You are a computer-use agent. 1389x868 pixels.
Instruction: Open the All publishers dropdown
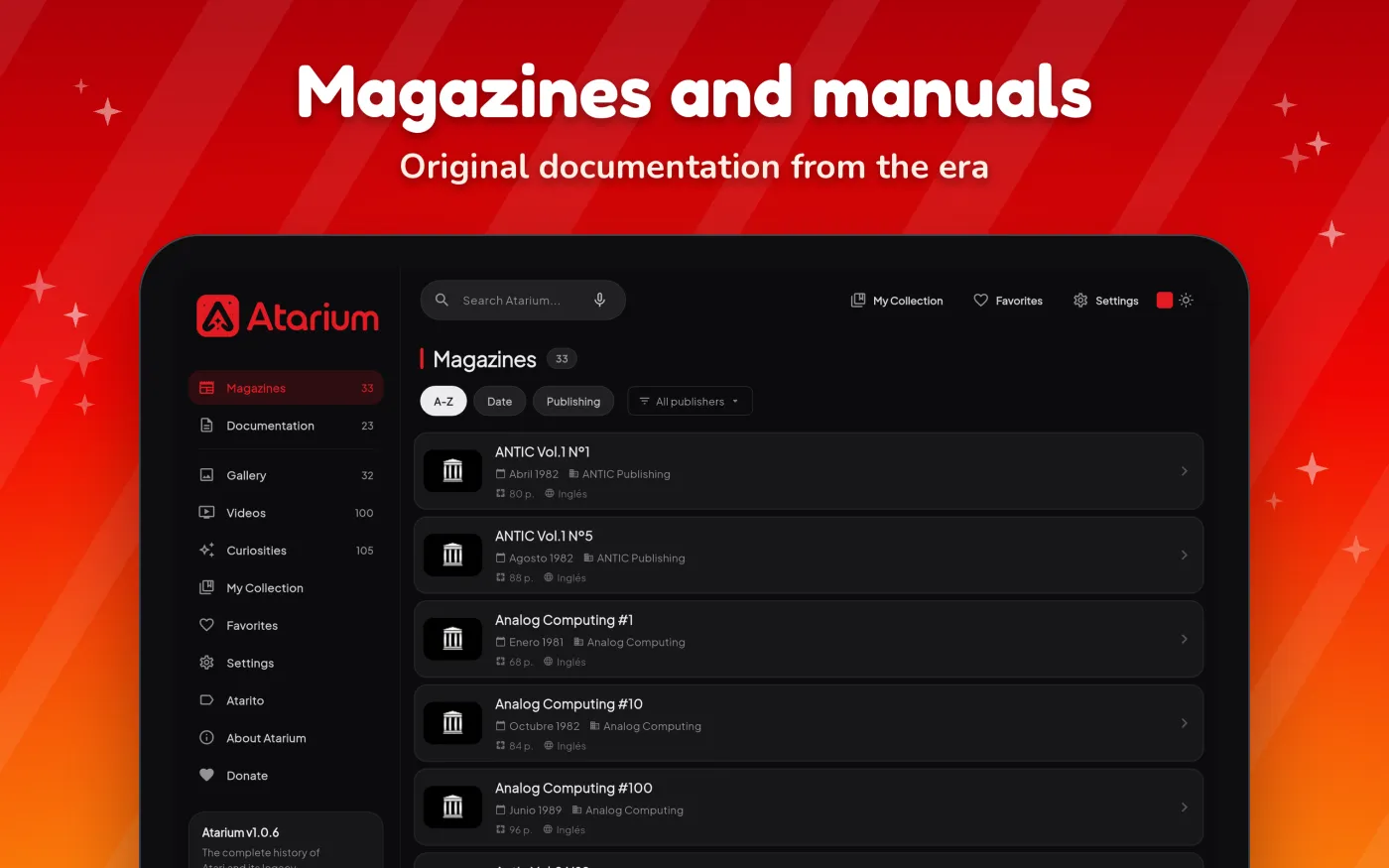tap(690, 402)
